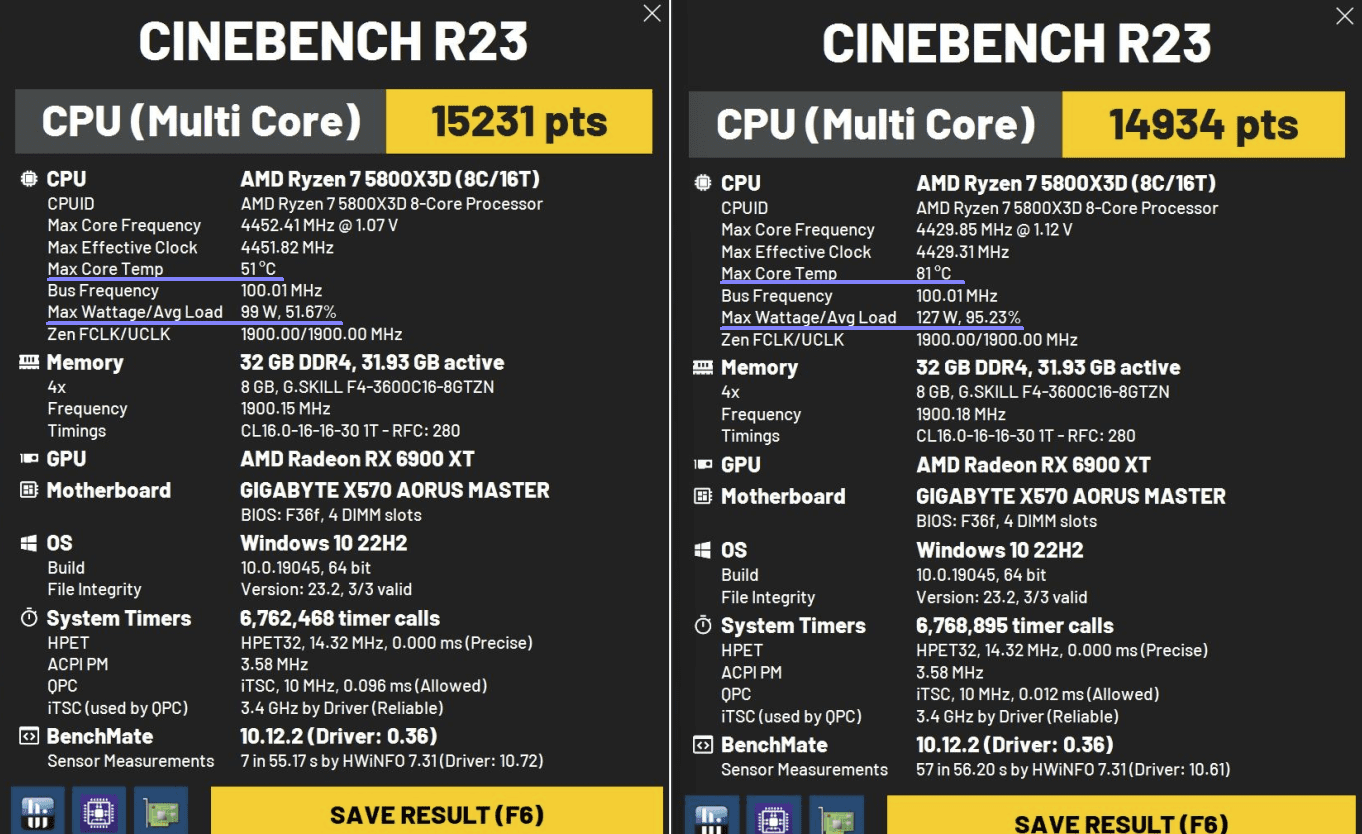Click BenchMate code icon in 15231 pts window

[x=28, y=736]
